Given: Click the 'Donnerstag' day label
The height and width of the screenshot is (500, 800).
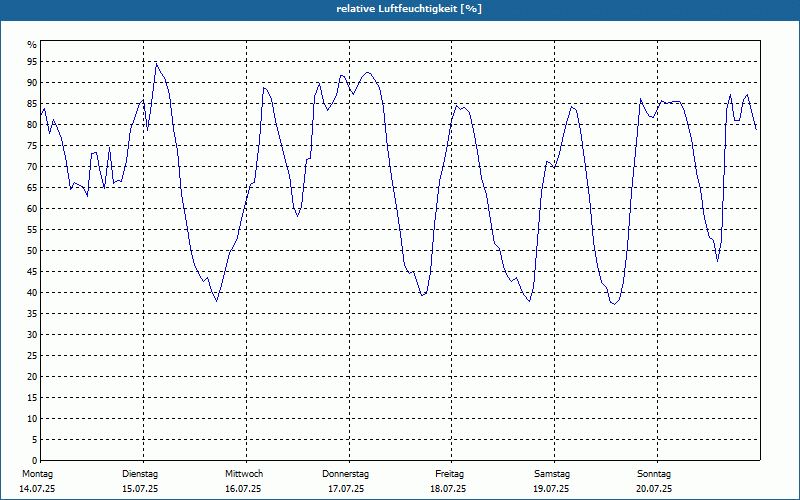Looking at the screenshot, I should [345, 474].
